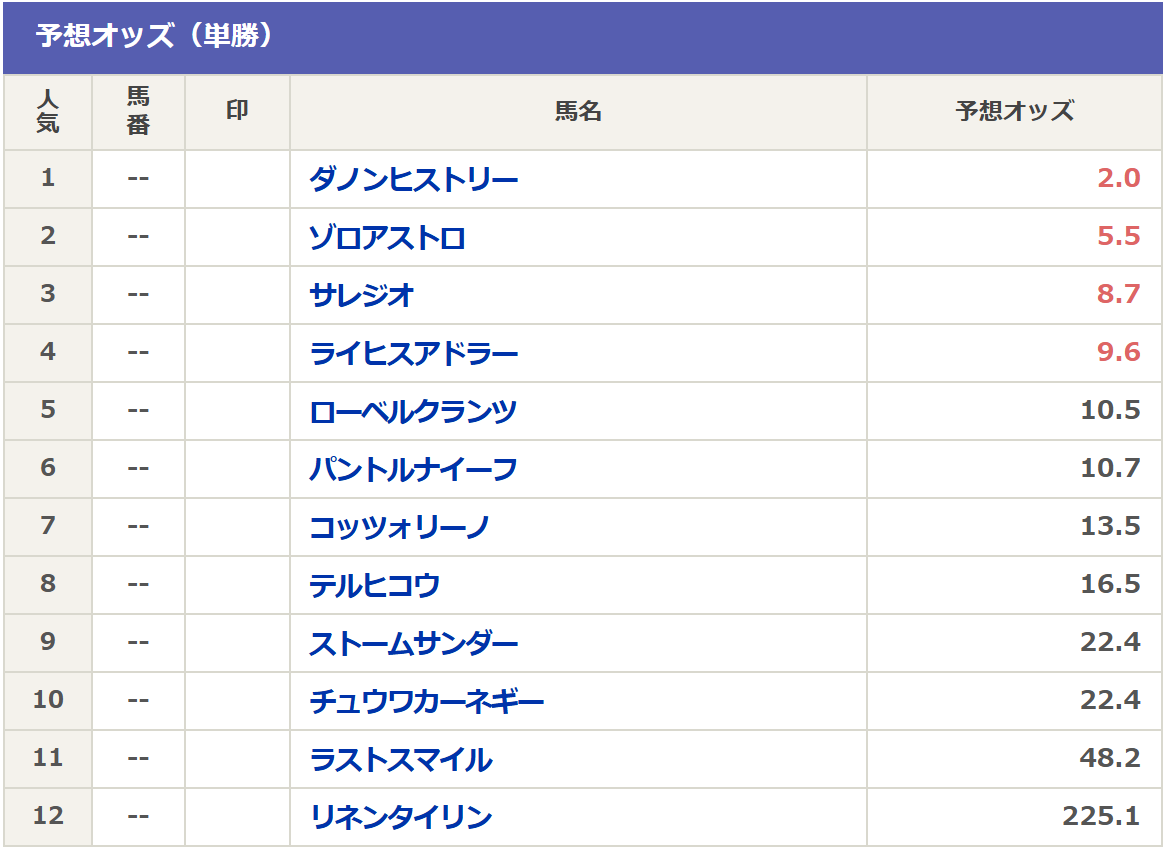
Task: Click the チュウワカーネギー horse name
Action: 426,702
